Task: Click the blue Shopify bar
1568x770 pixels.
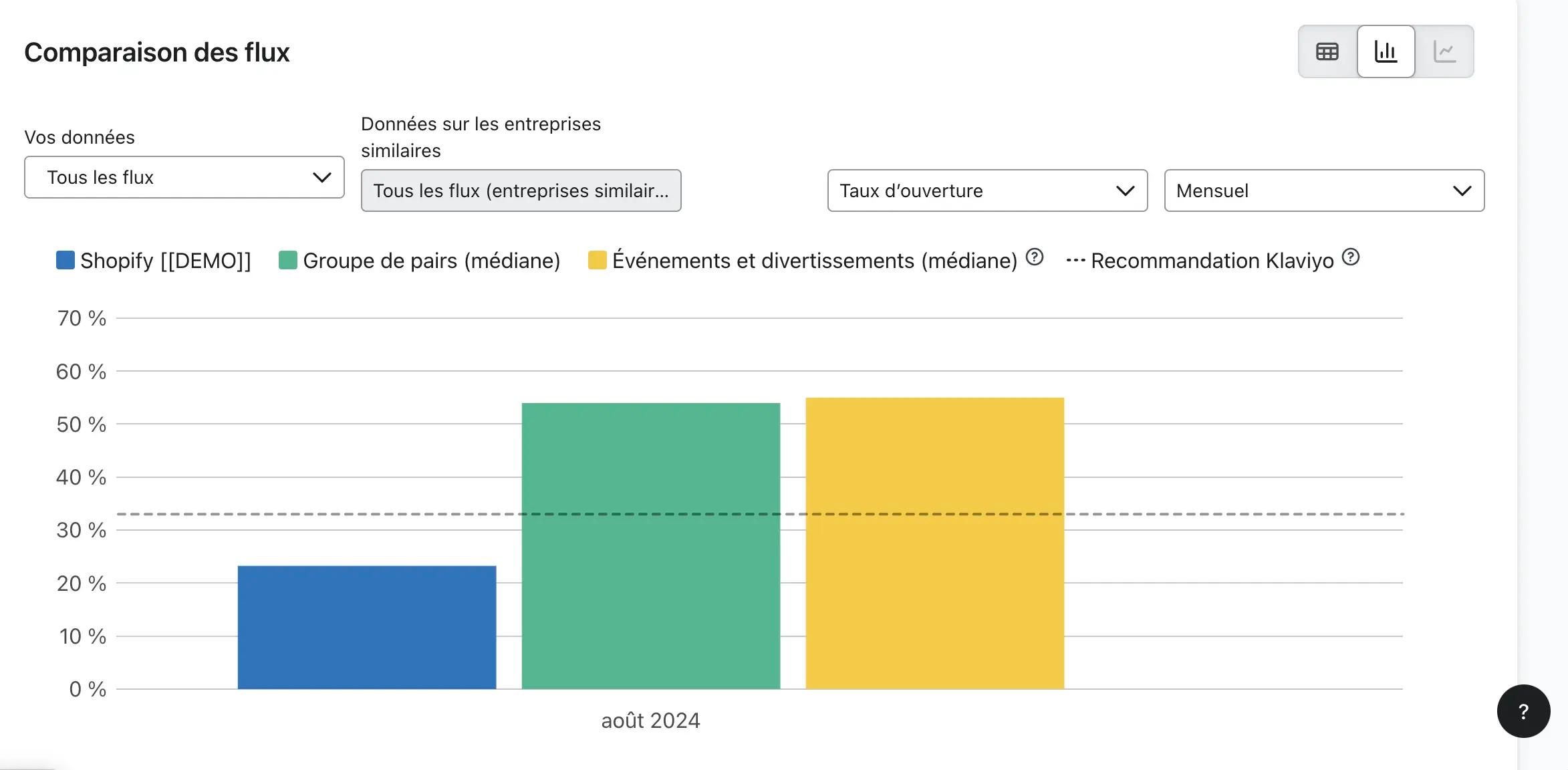Action: [x=367, y=627]
